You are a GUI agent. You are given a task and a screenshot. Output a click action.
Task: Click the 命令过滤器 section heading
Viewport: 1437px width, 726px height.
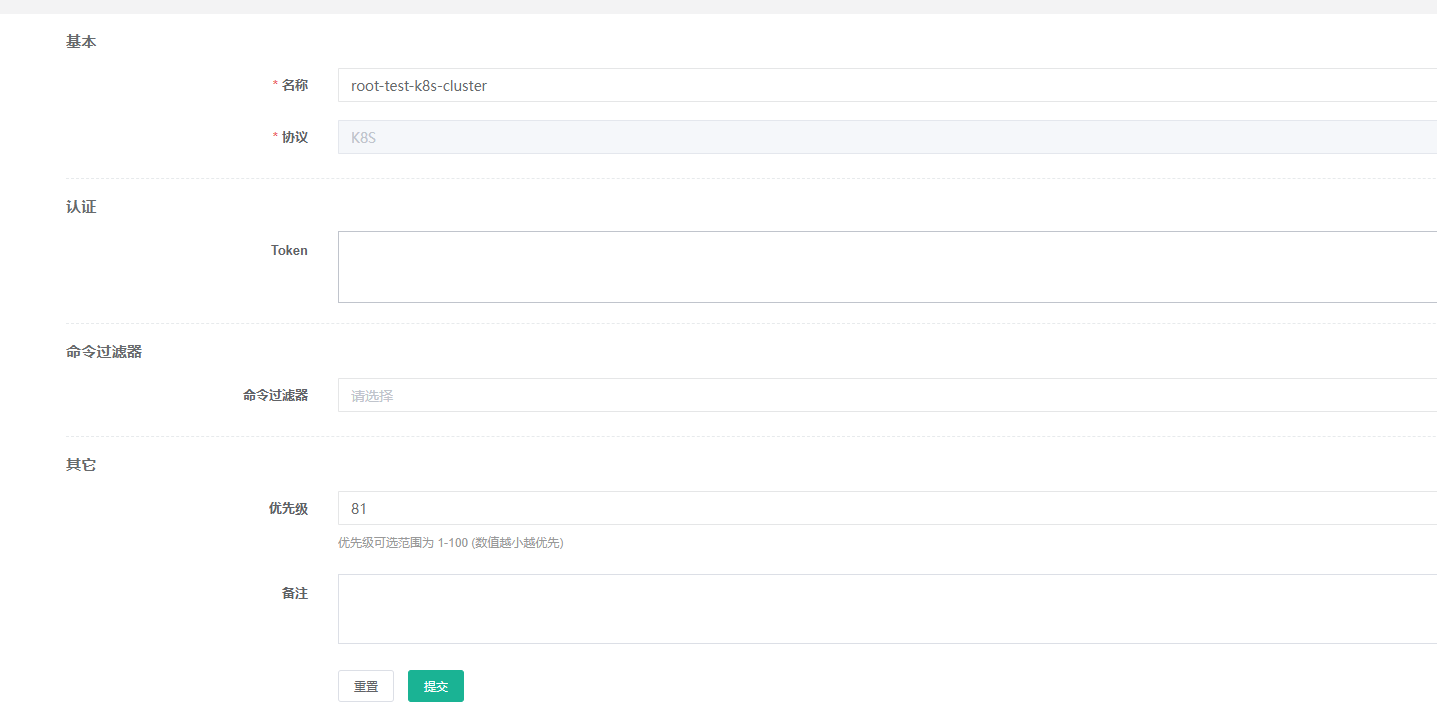click(x=104, y=352)
